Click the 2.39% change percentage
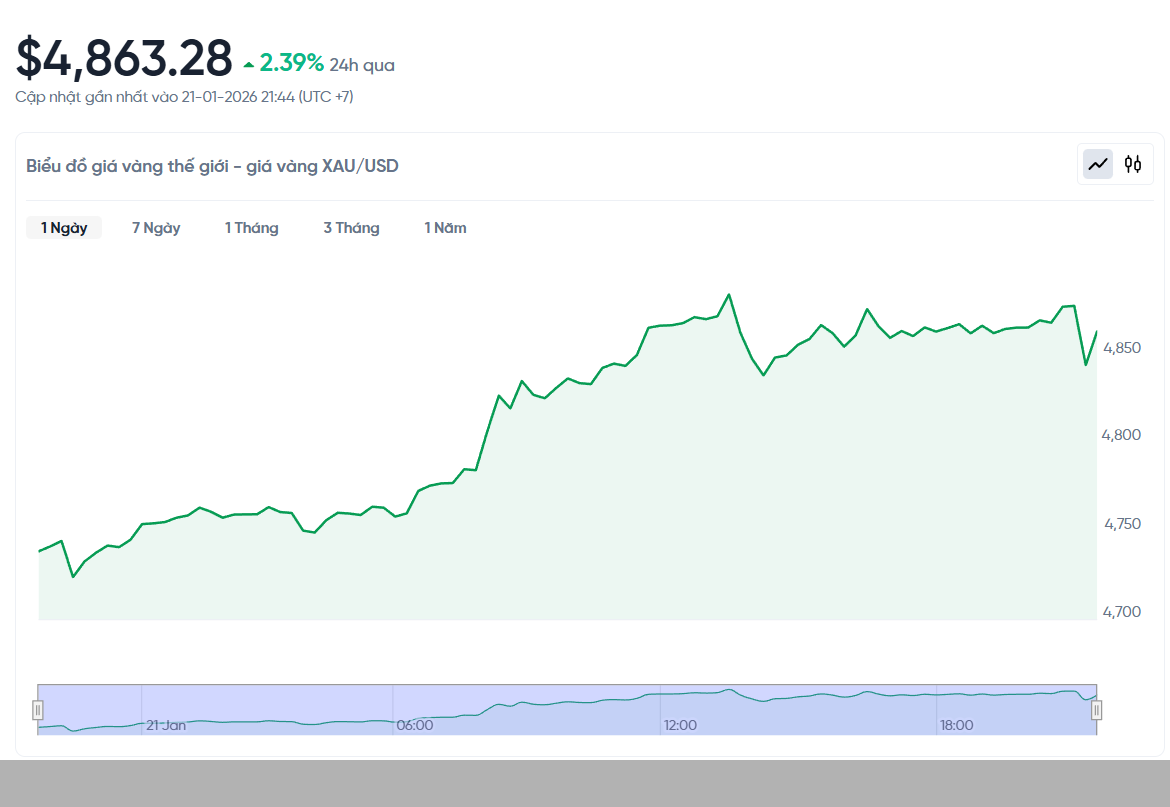 tap(291, 64)
